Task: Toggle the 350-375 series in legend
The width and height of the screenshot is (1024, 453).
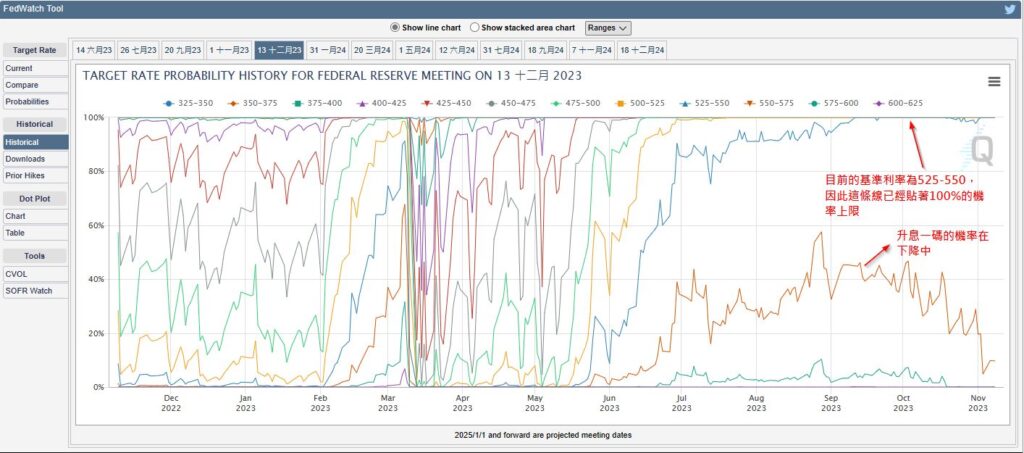Action: pyautogui.click(x=251, y=103)
